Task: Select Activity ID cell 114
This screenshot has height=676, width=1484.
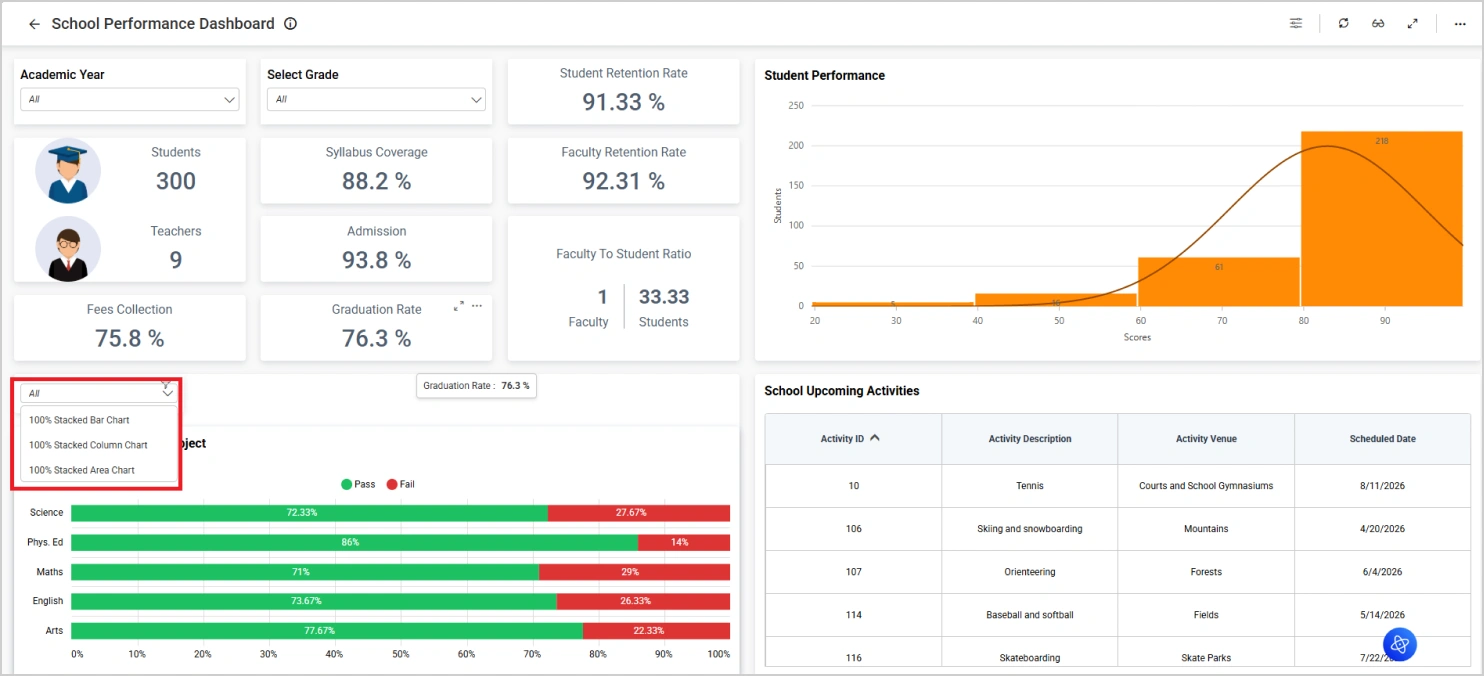Action: coord(853,615)
